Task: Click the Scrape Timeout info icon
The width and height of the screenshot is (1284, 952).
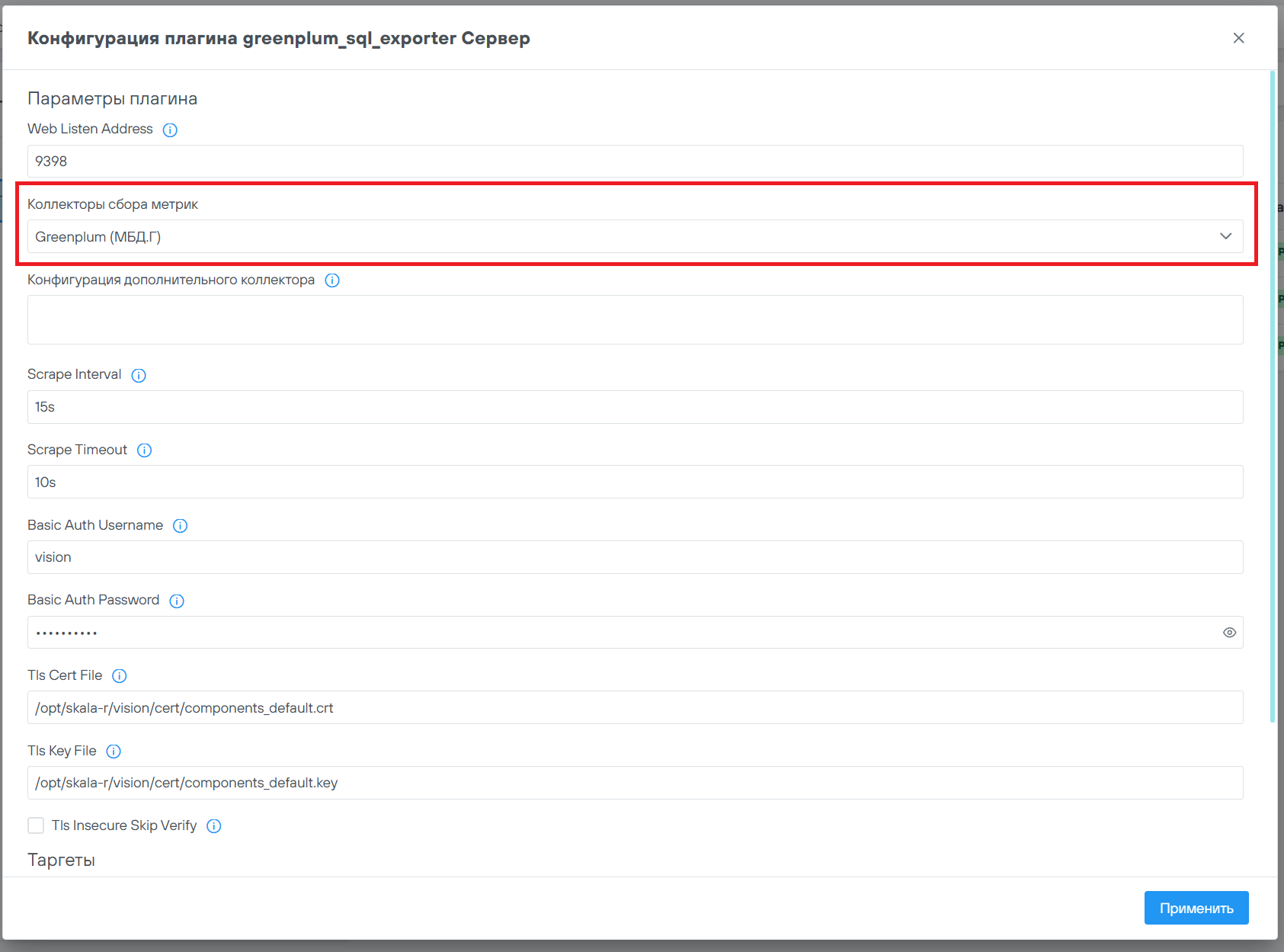Action: pos(144,450)
